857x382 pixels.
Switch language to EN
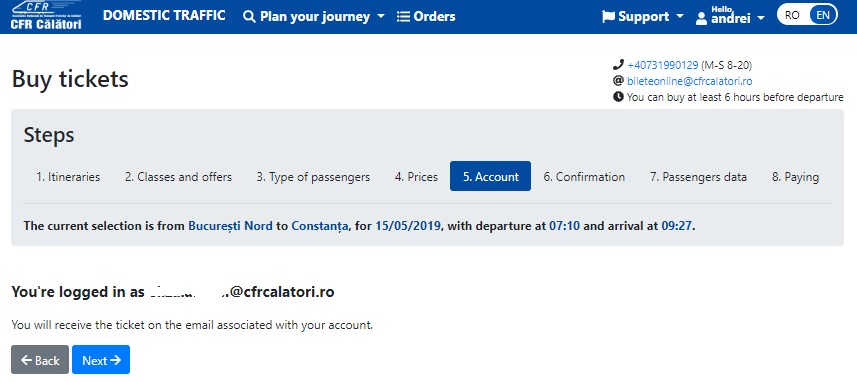click(823, 15)
